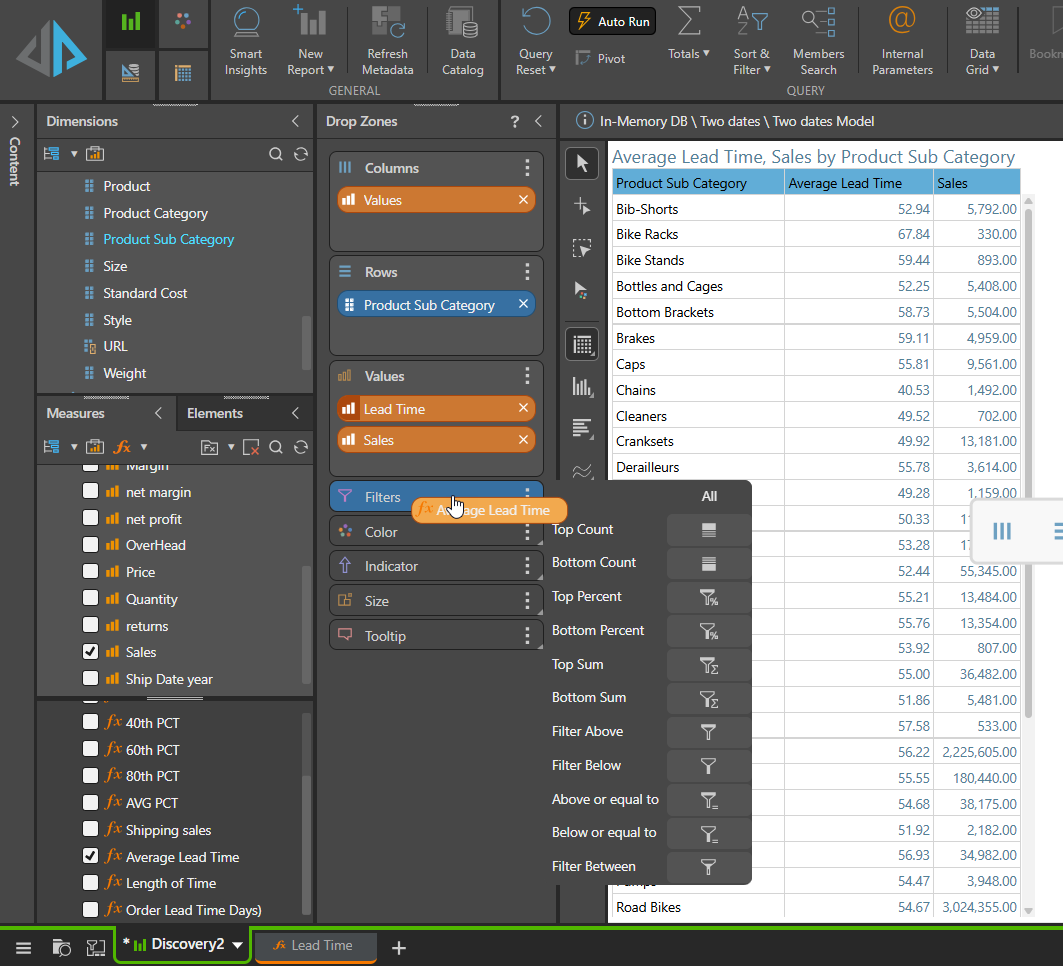Image resolution: width=1063 pixels, height=966 pixels.
Task: Refresh the Dimensions panel
Action: coord(301,155)
